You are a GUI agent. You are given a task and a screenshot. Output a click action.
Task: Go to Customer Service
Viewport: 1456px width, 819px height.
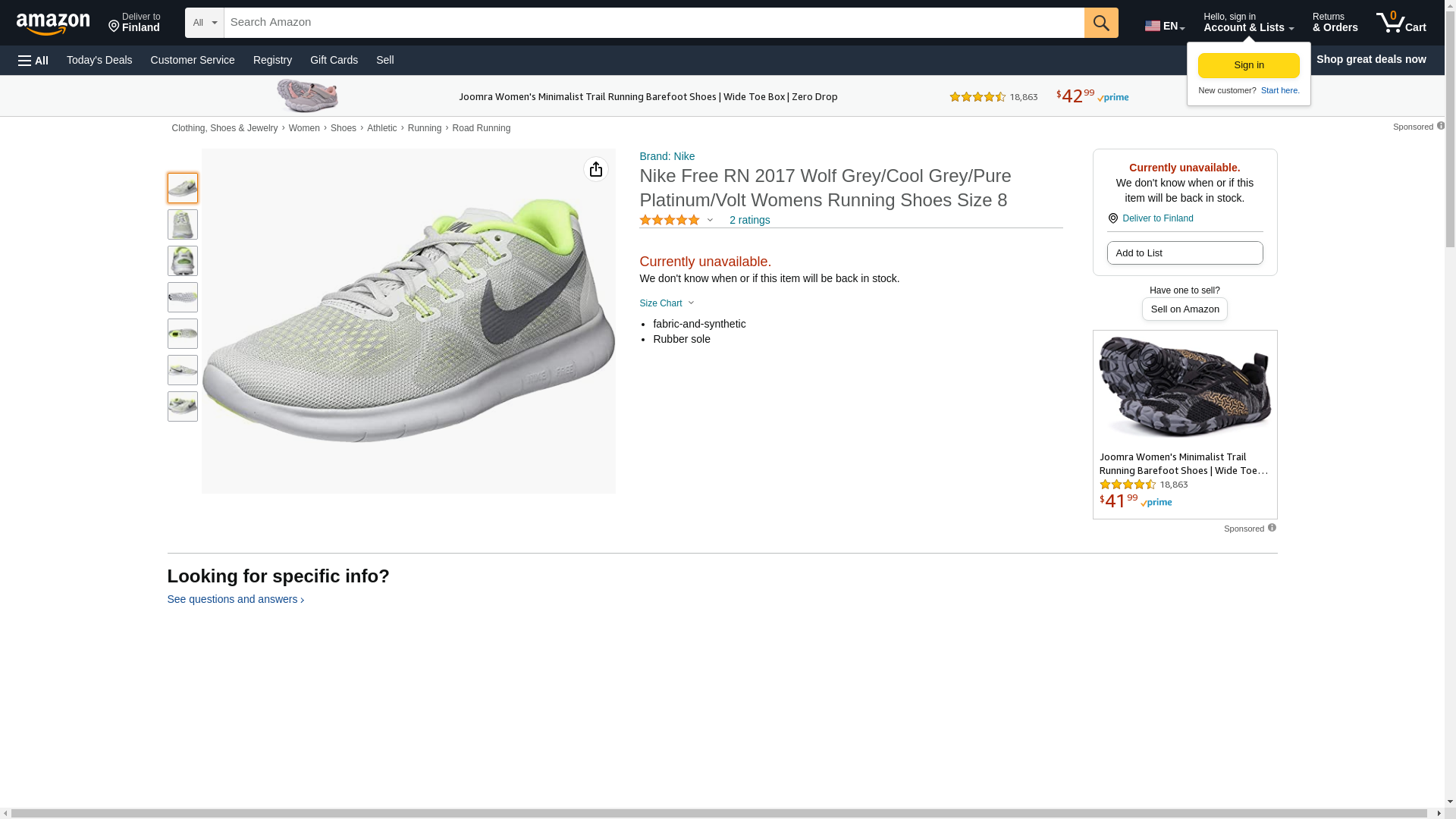click(x=193, y=60)
